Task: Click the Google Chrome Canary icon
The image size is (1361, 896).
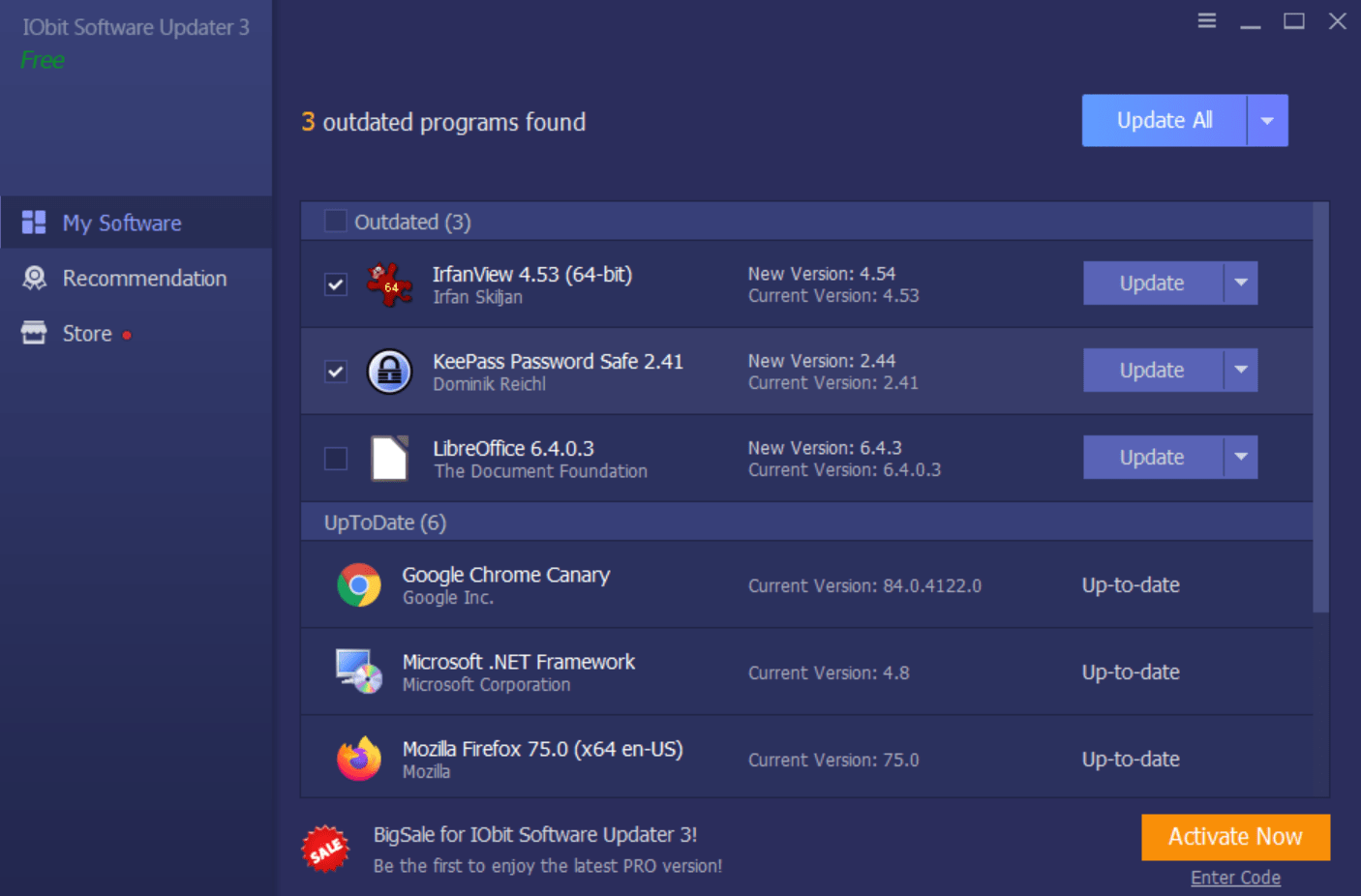Action: point(359,585)
